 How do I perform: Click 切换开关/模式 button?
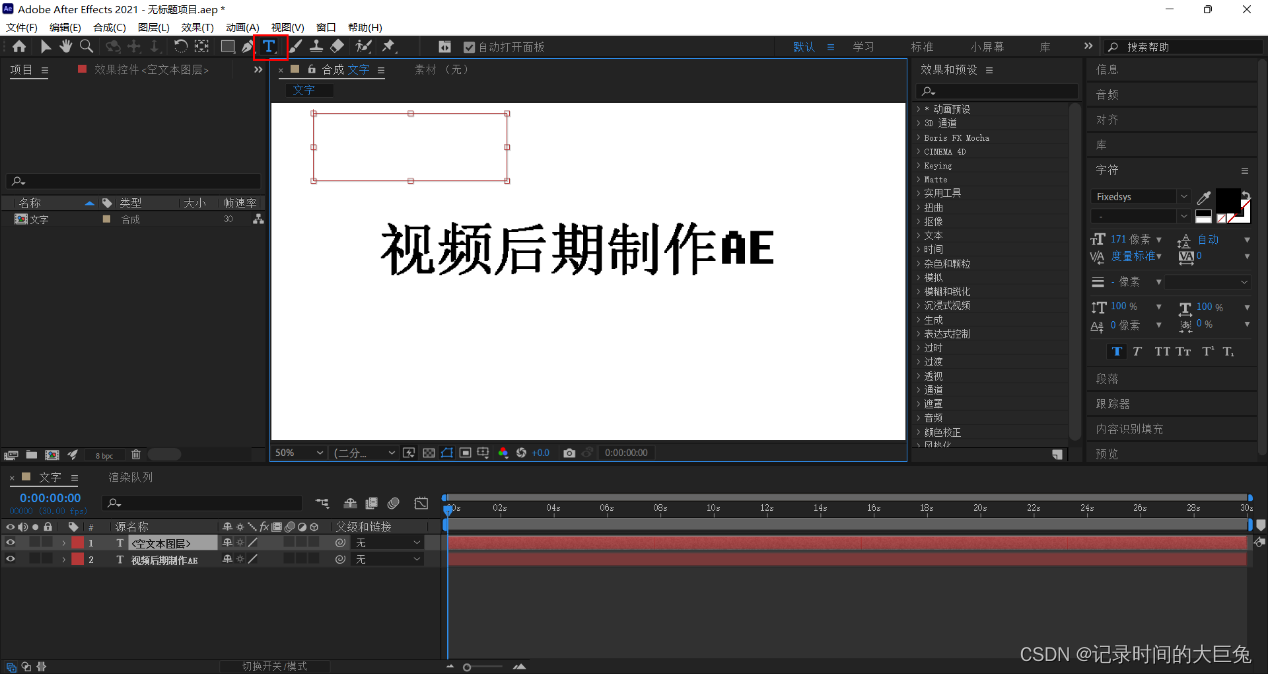274,666
